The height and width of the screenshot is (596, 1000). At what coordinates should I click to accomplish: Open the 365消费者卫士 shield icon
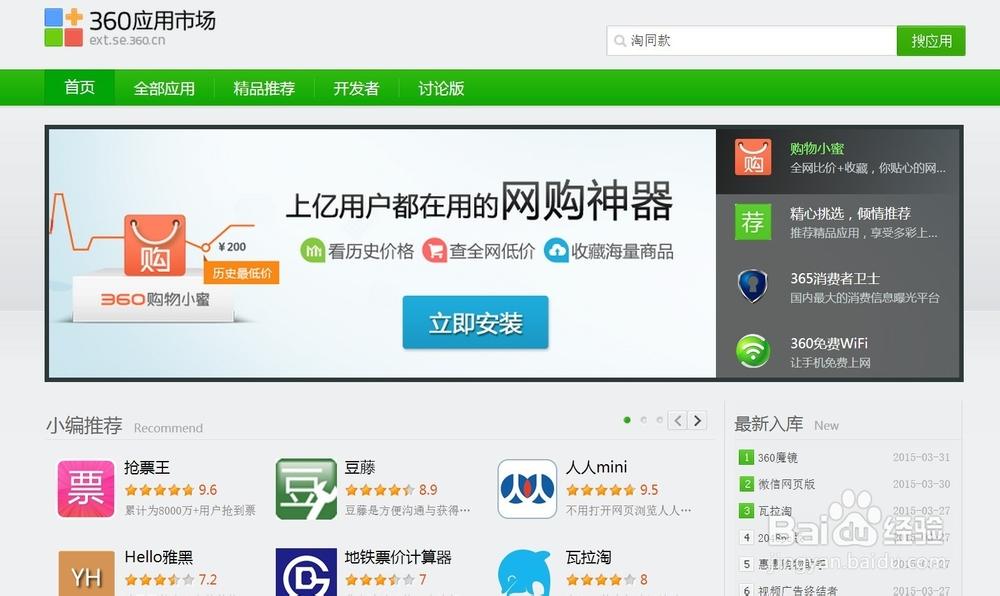point(753,286)
